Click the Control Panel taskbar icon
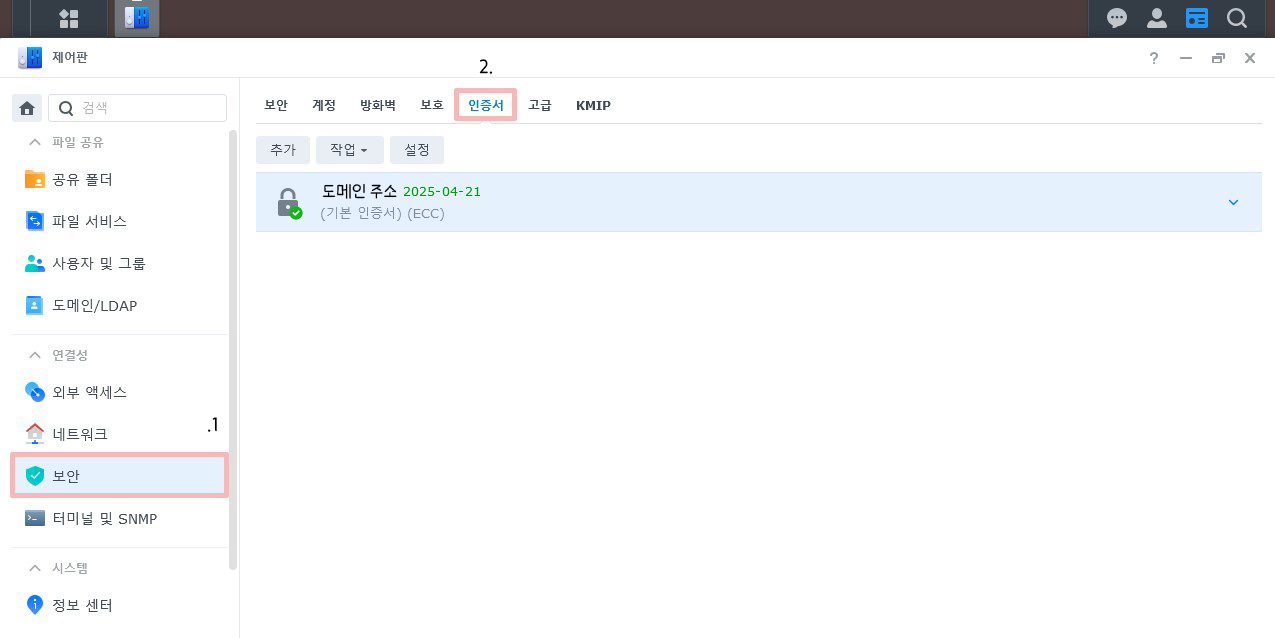 point(137,18)
